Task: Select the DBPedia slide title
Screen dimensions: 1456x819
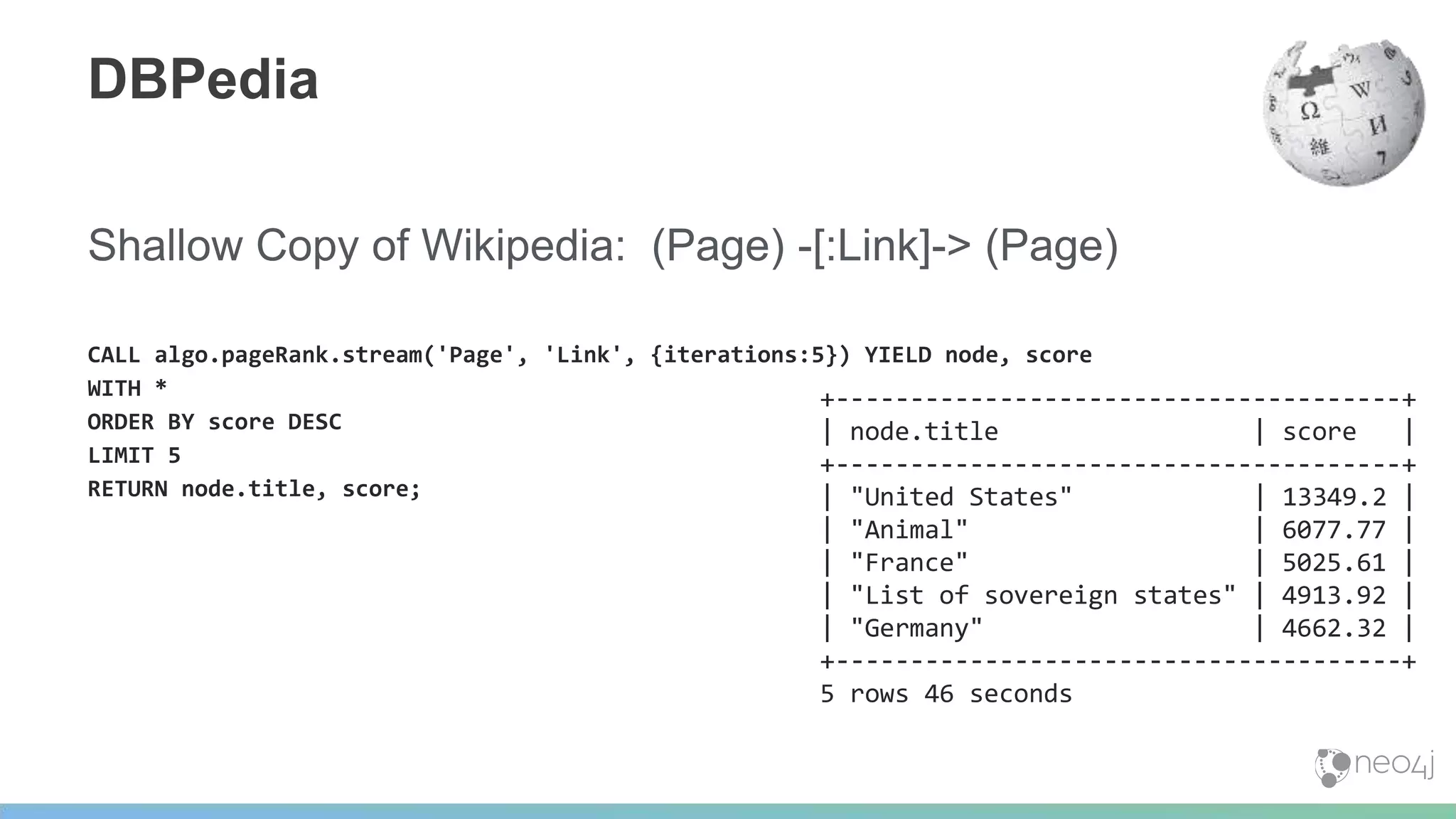Action: 203,79
